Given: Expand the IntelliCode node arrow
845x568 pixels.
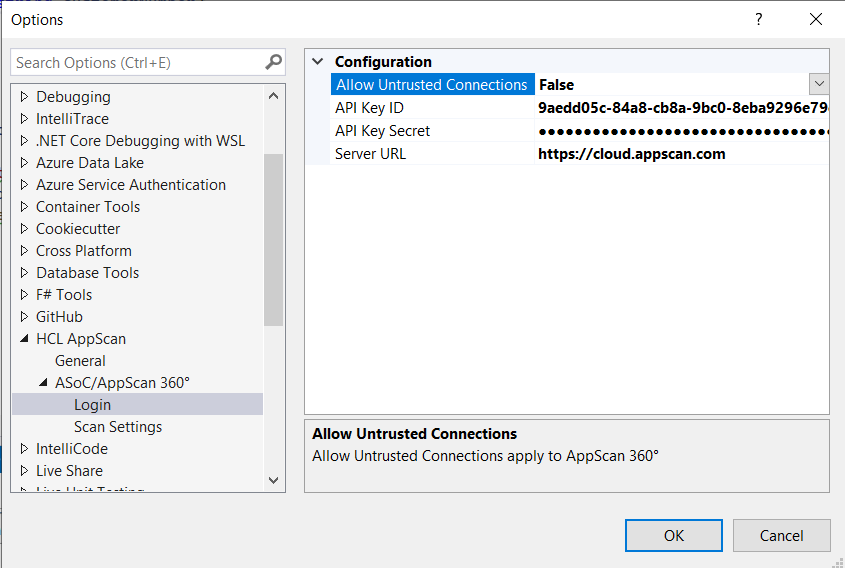Looking at the screenshot, I should point(24,448).
